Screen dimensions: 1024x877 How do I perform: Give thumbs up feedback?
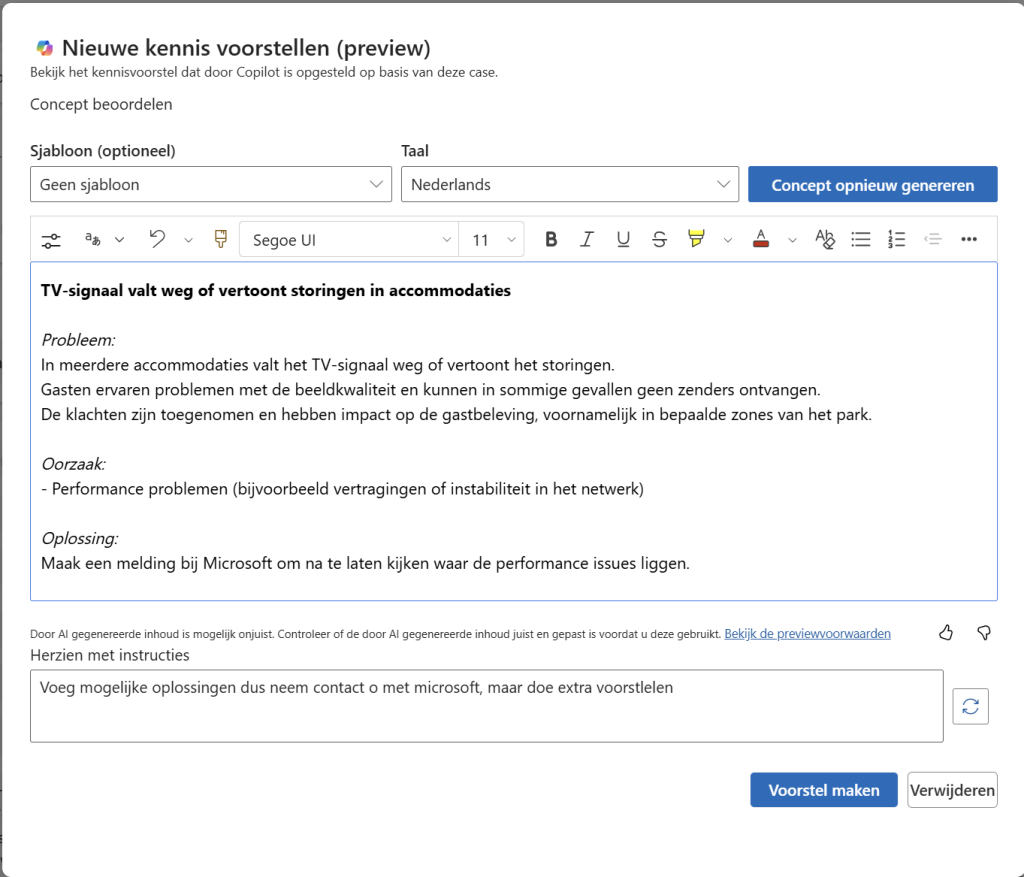(x=946, y=632)
